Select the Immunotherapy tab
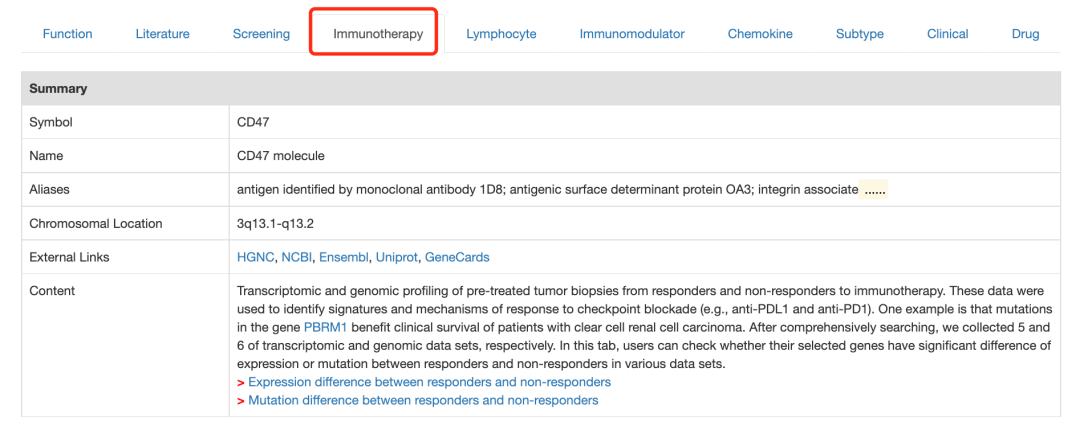1080x433 pixels. point(378,34)
